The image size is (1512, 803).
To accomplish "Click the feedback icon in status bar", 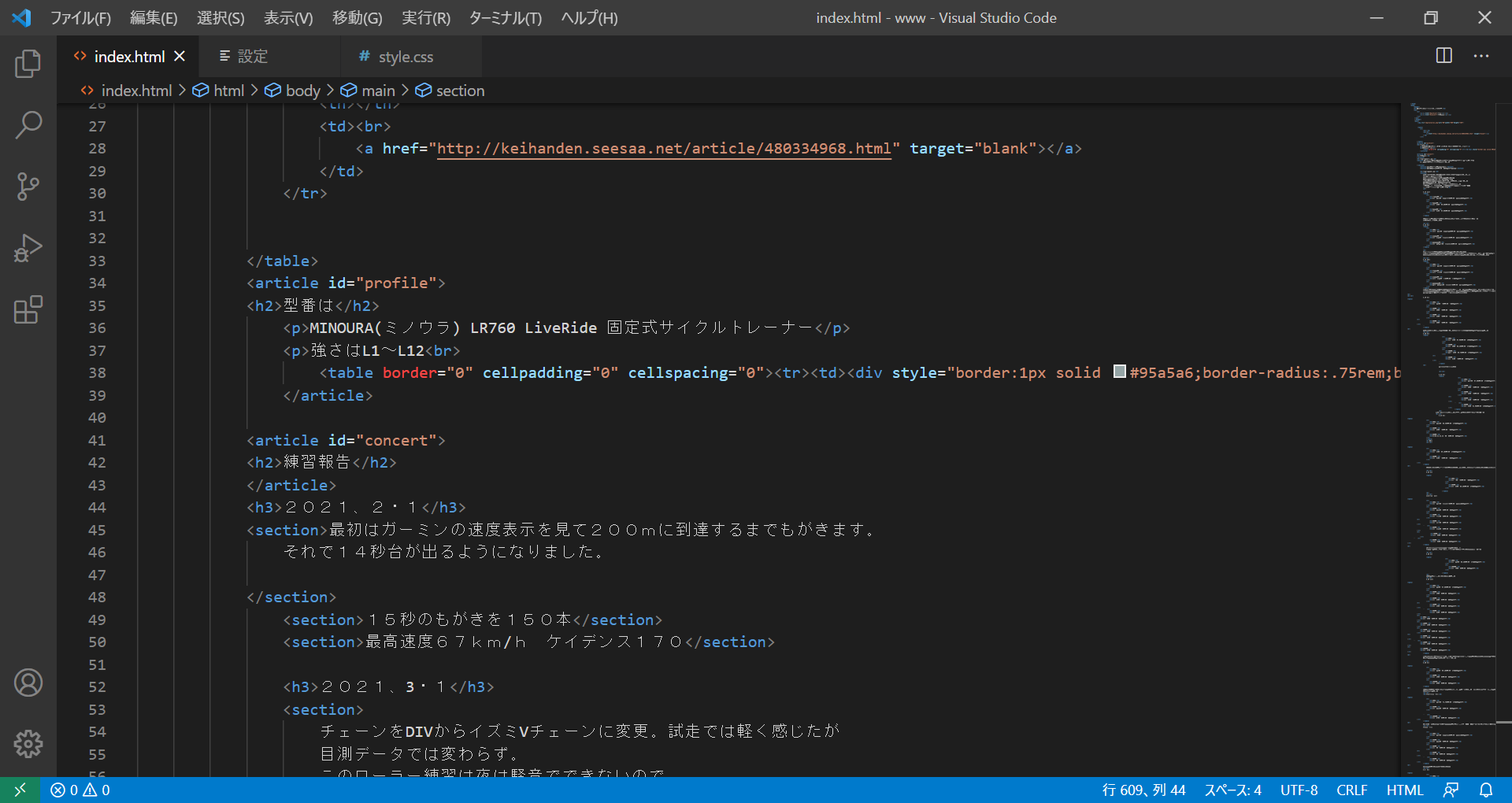I will pyautogui.click(x=1451, y=790).
